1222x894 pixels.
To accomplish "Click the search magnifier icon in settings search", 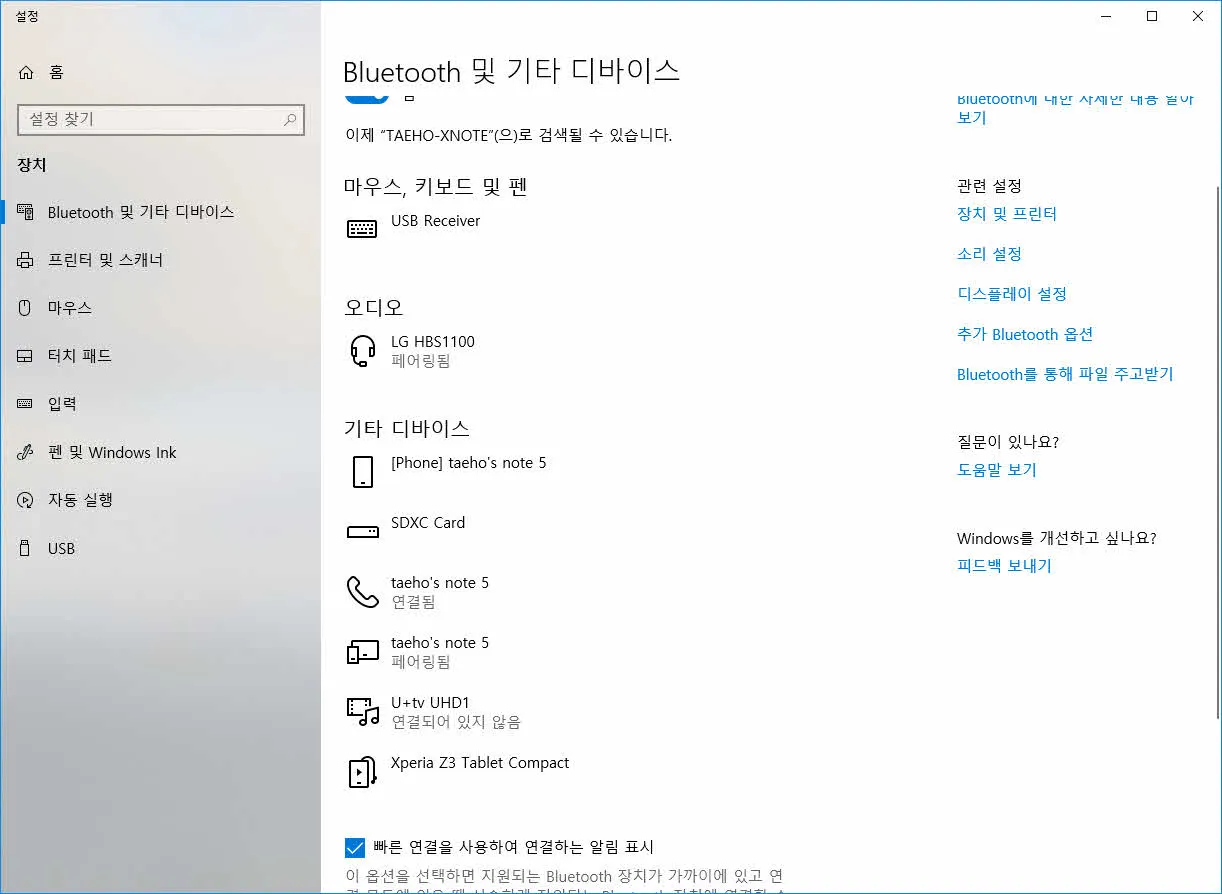I will 290,120.
